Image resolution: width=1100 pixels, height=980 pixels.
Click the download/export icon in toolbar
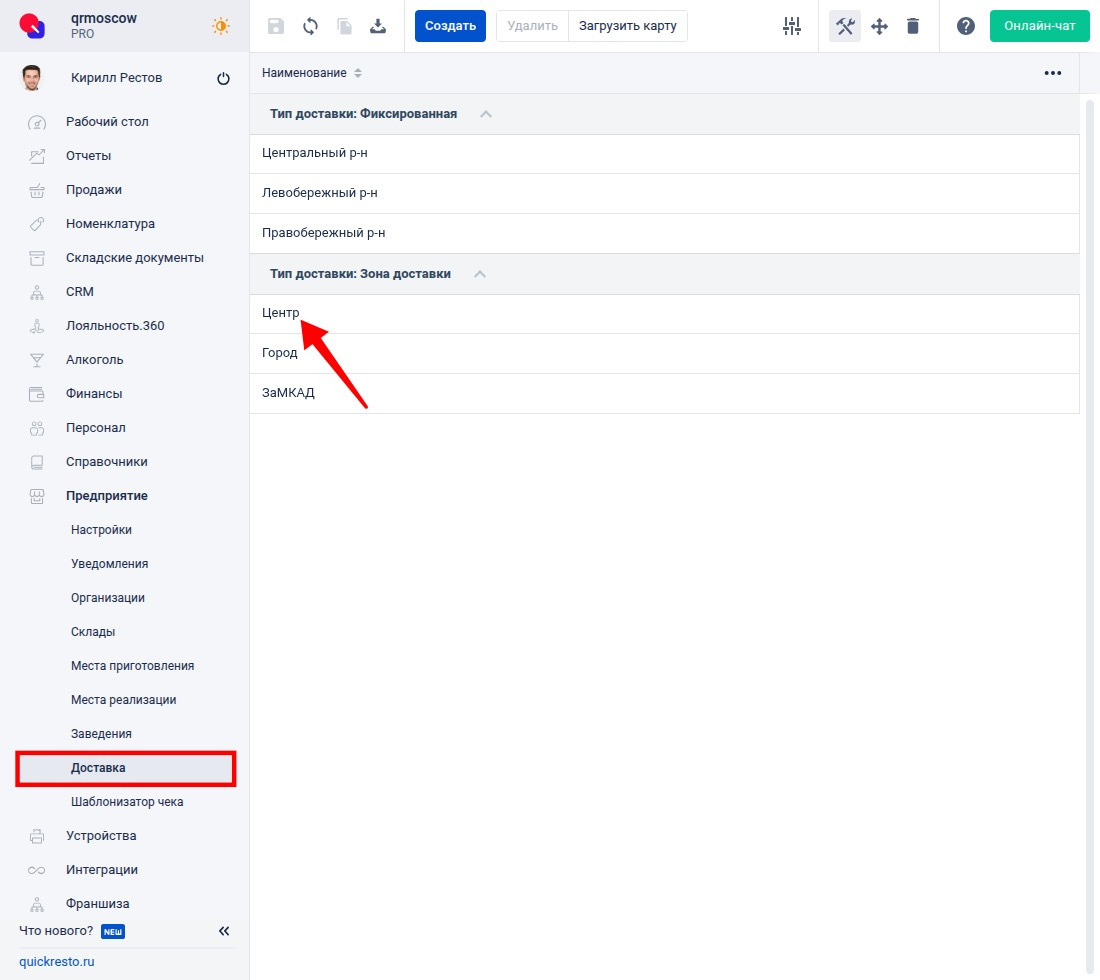[x=378, y=26]
